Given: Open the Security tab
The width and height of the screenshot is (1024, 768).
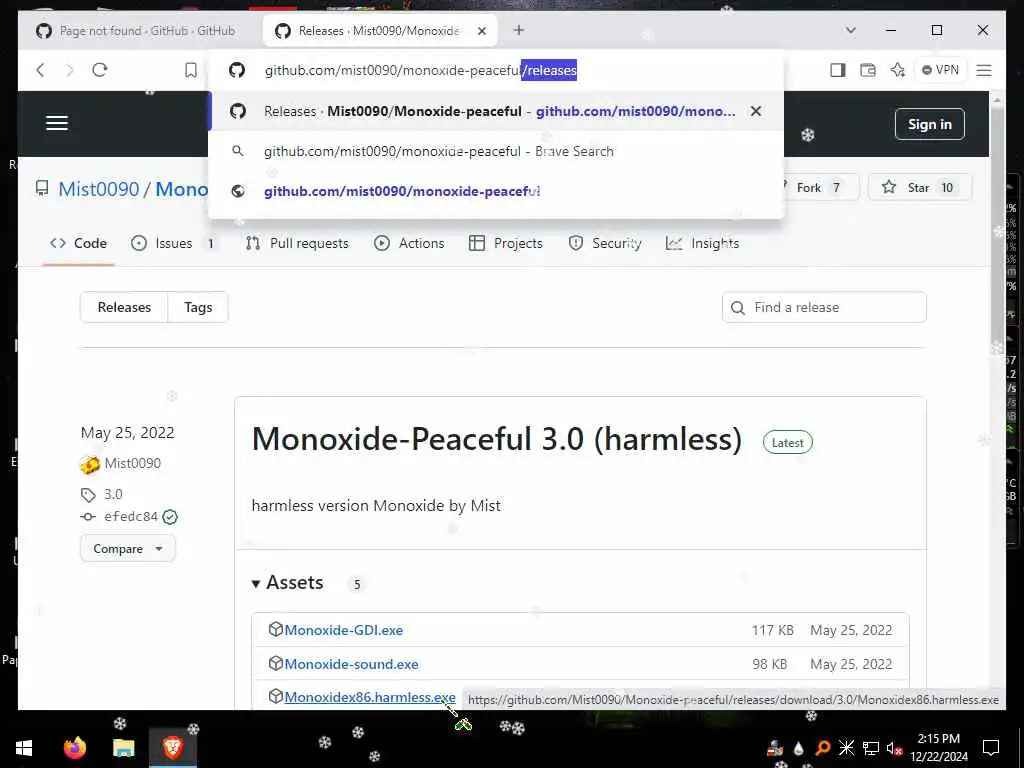Looking at the screenshot, I should point(605,243).
